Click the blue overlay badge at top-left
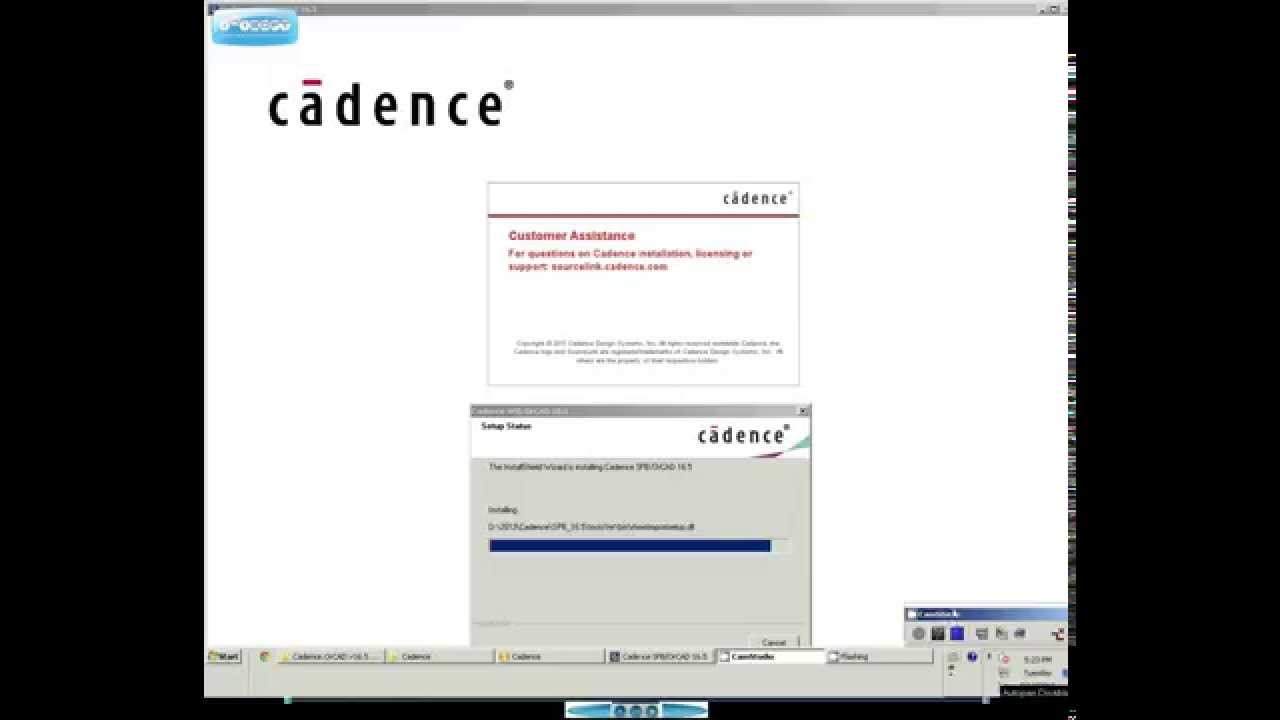The image size is (1280, 720). click(x=255, y=26)
